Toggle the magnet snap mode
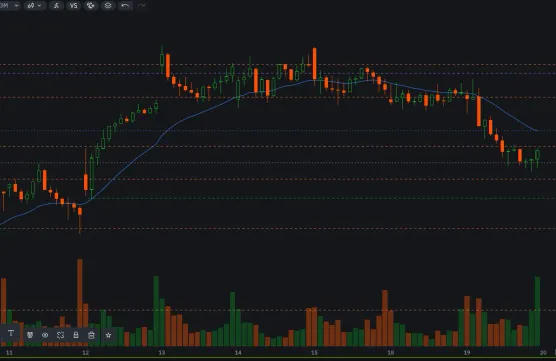556x361 pixels. point(30,335)
